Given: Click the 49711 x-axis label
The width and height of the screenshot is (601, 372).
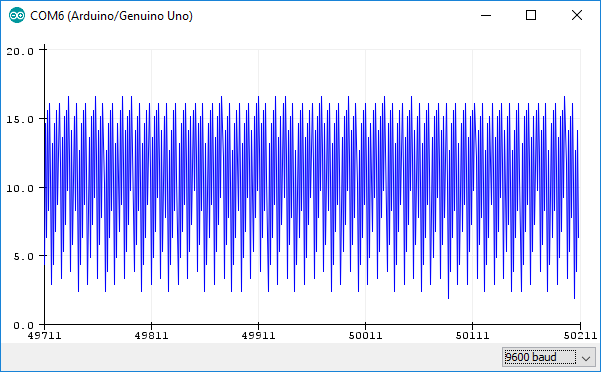Looking at the screenshot, I should tap(44, 336).
